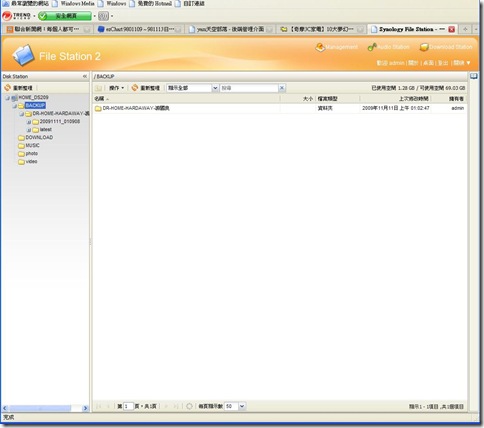Open the 免費的 Hotmail bookmark
Image resolution: width=484 pixels, height=428 pixels.
151,4
